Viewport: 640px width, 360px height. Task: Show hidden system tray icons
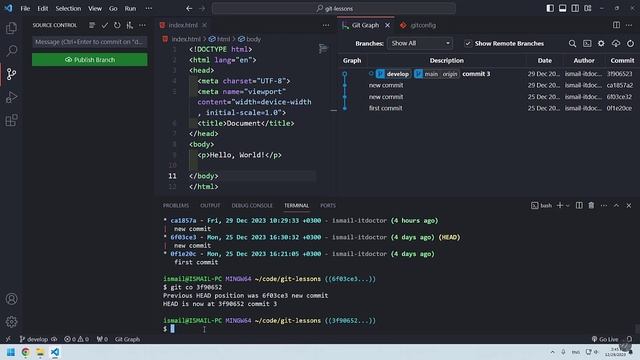(552, 352)
